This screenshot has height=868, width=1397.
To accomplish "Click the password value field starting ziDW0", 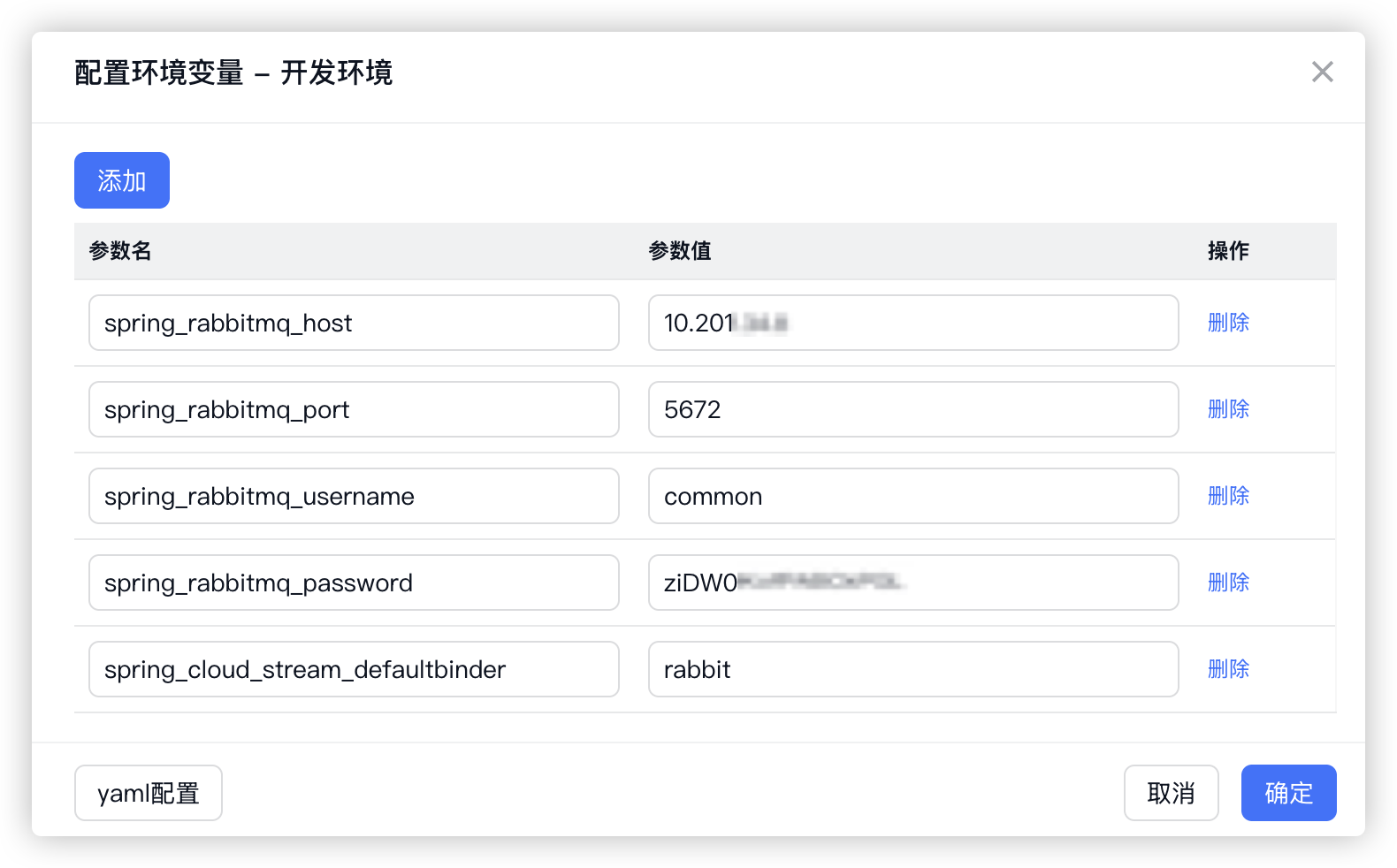I will pos(912,582).
